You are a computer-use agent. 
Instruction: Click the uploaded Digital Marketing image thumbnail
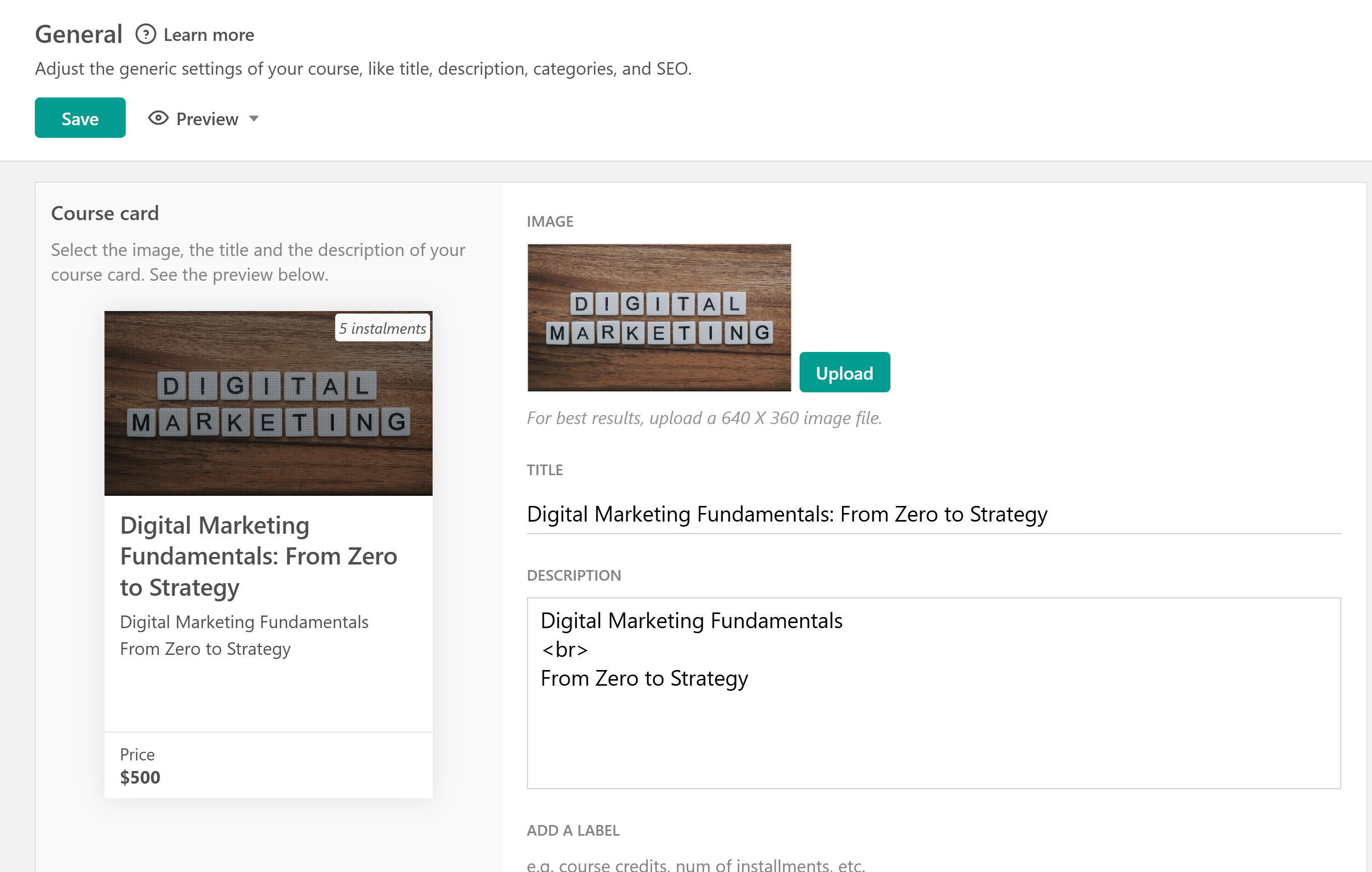click(x=659, y=318)
